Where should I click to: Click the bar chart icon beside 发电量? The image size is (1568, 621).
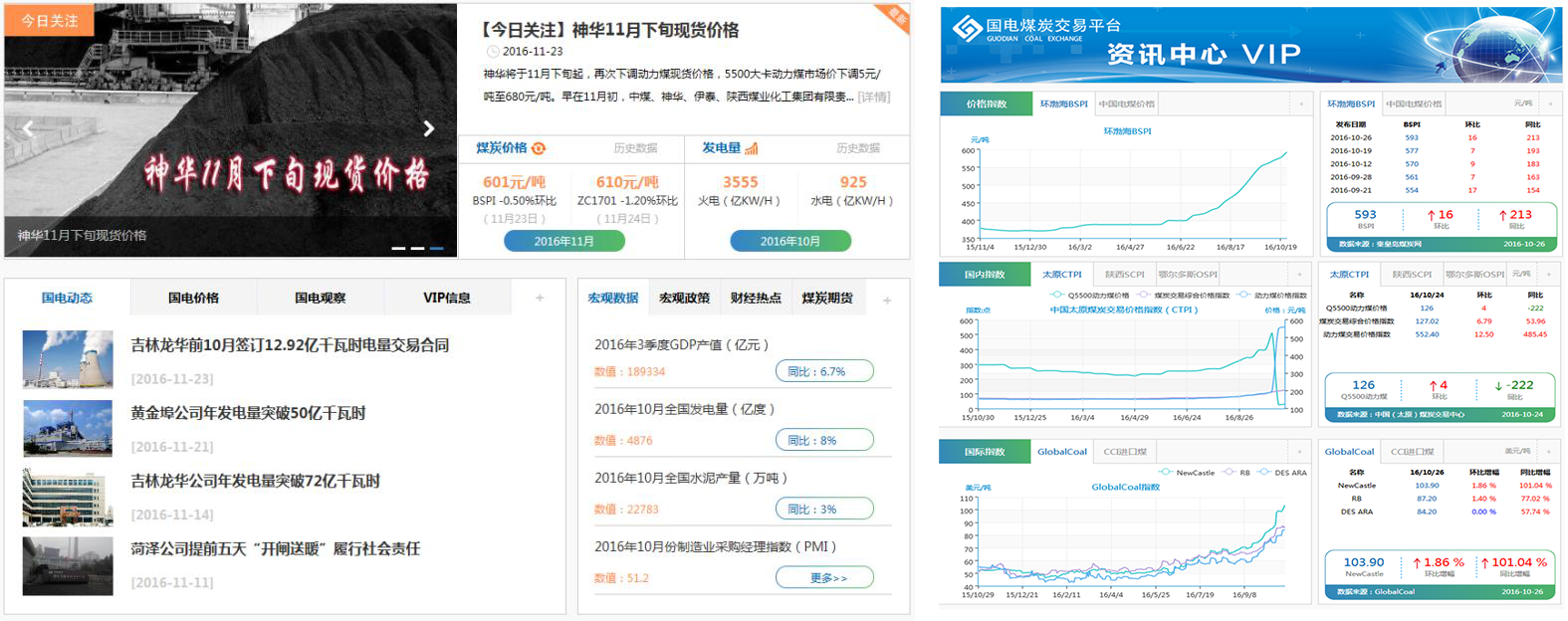click(752, 148)
